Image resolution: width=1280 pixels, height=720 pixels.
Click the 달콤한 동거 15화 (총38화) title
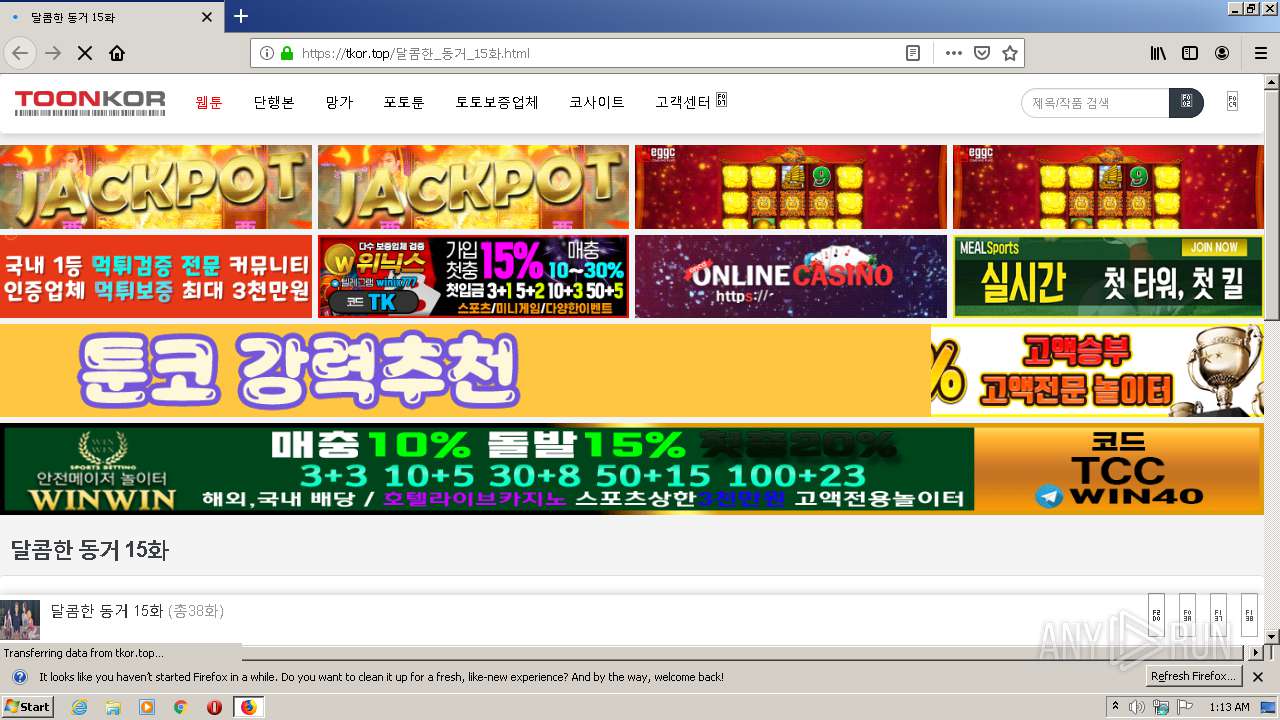[x=137, y=611]
